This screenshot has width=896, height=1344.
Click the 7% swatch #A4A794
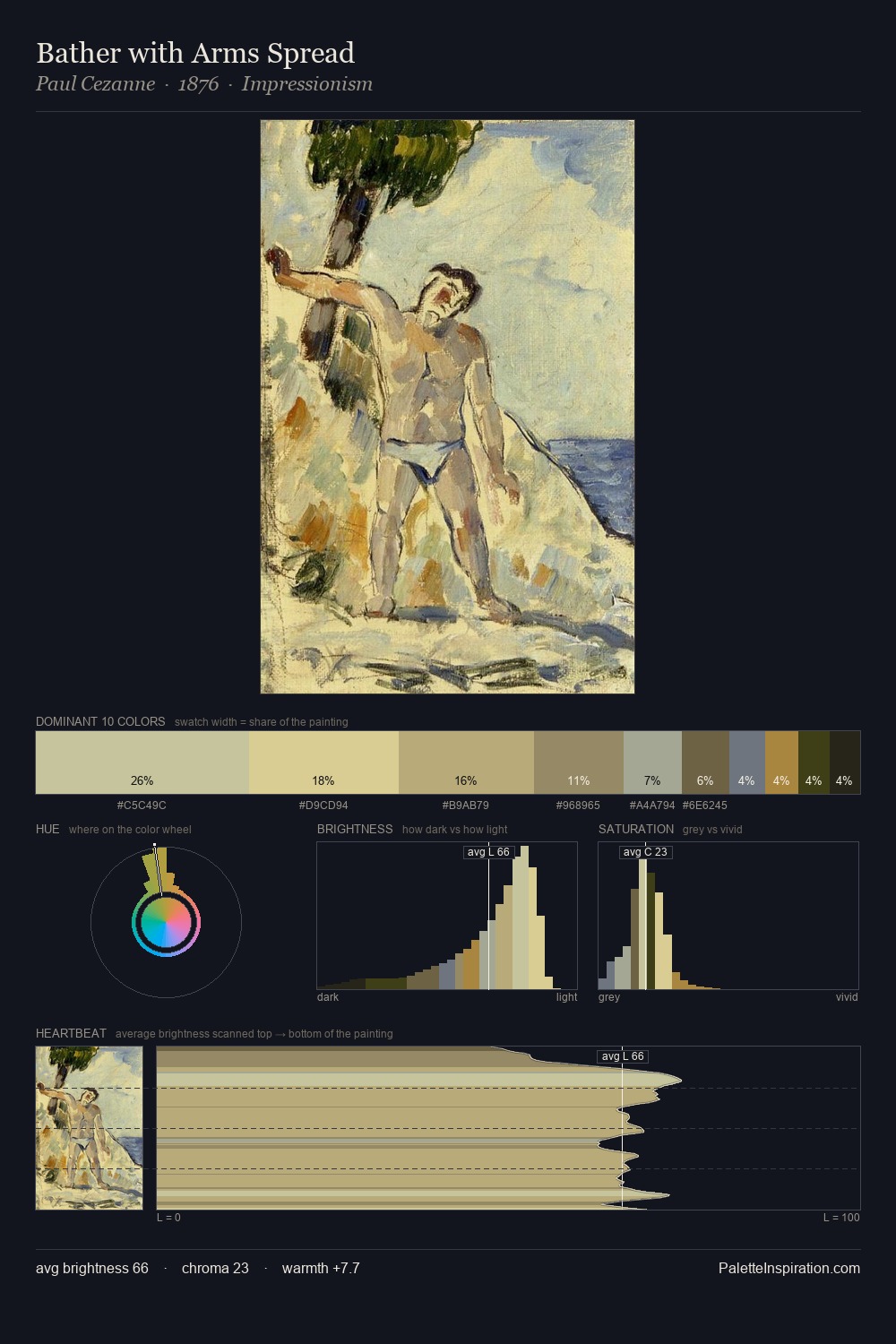[x=652, y=762]
